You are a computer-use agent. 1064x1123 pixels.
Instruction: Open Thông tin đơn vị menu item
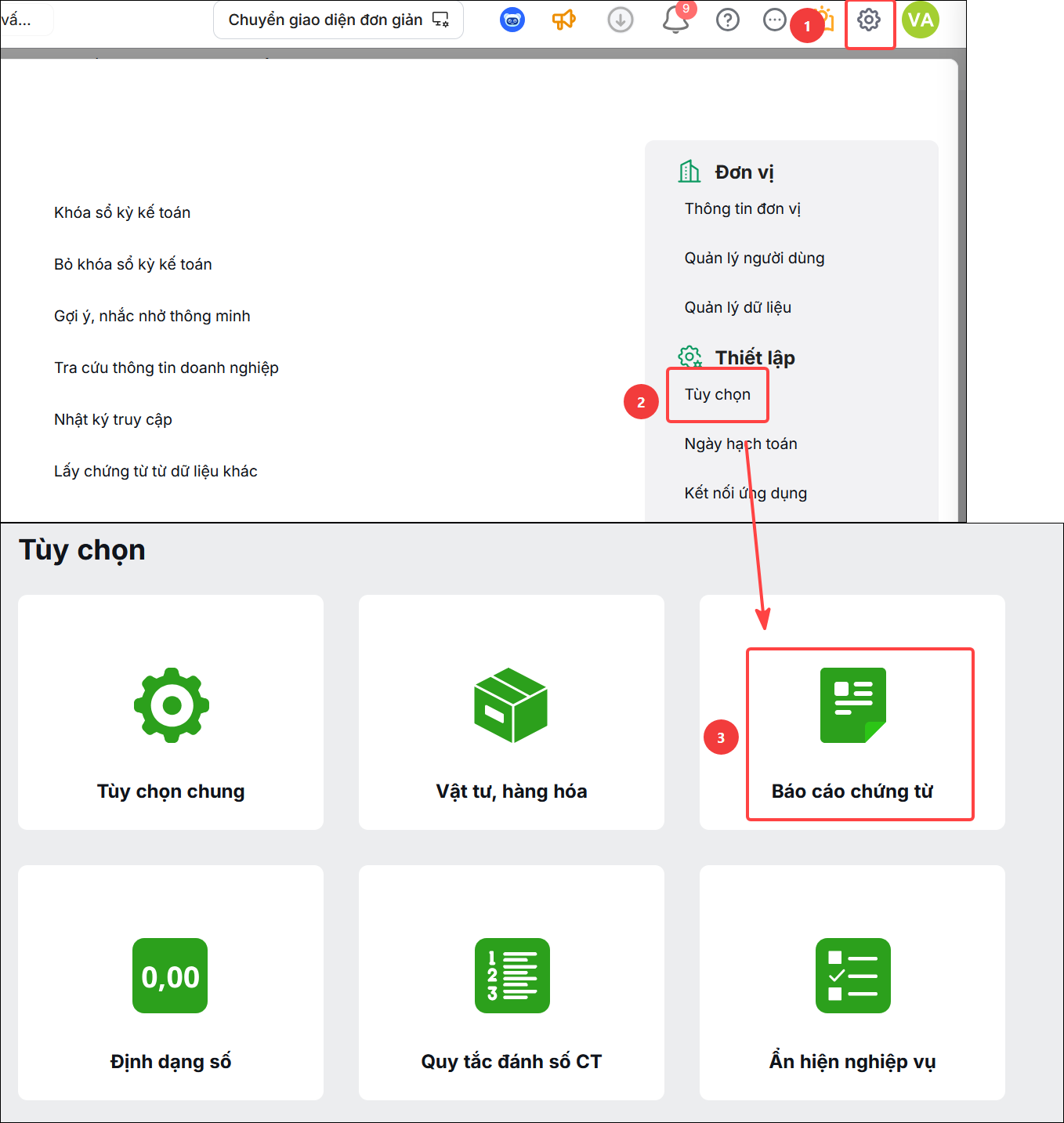click(x=743, y=208)
